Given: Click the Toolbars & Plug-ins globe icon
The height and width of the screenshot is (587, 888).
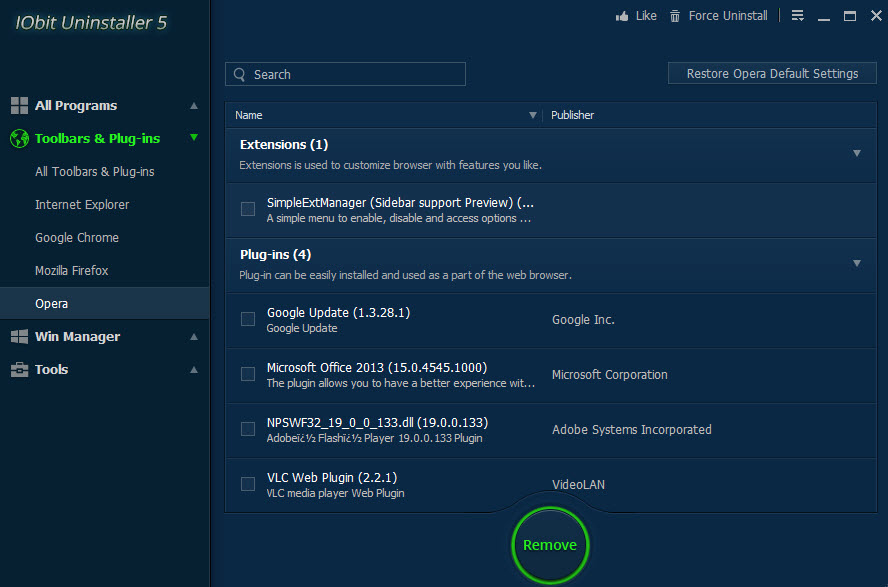Looking at the screenshot, I should coord(19,138).
